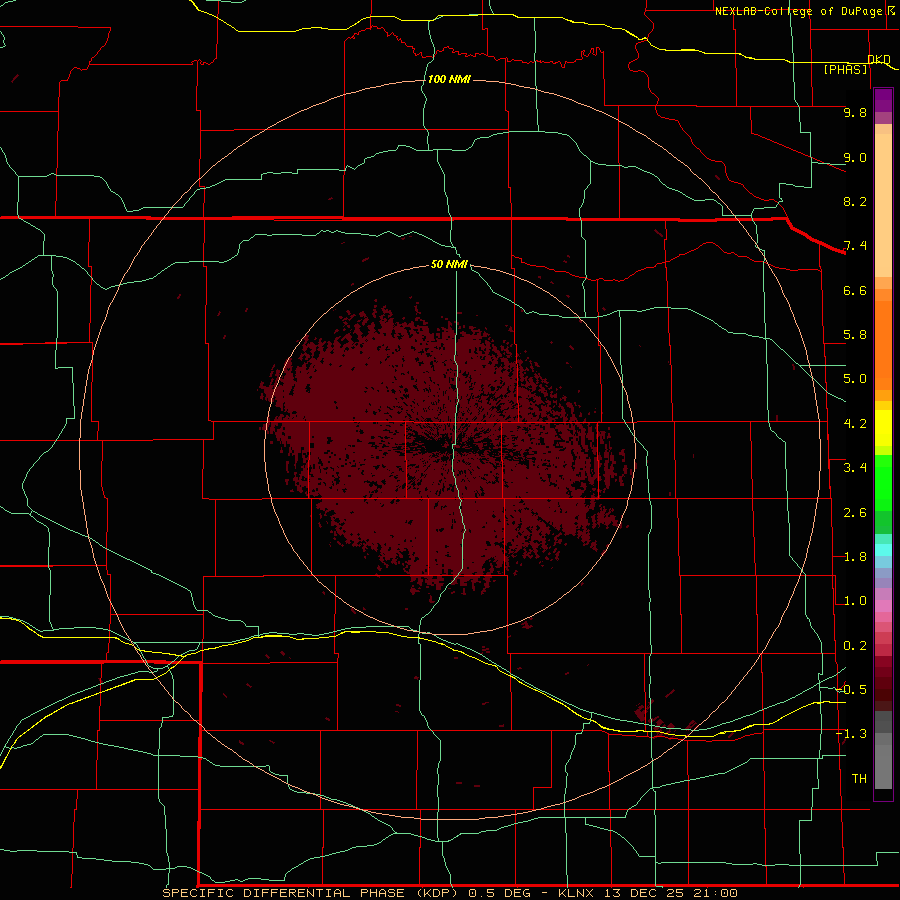Viewport: 900px width, 900px height.
Task: Click the yellow segment of the color bar
Action: [x=883, y=428]
